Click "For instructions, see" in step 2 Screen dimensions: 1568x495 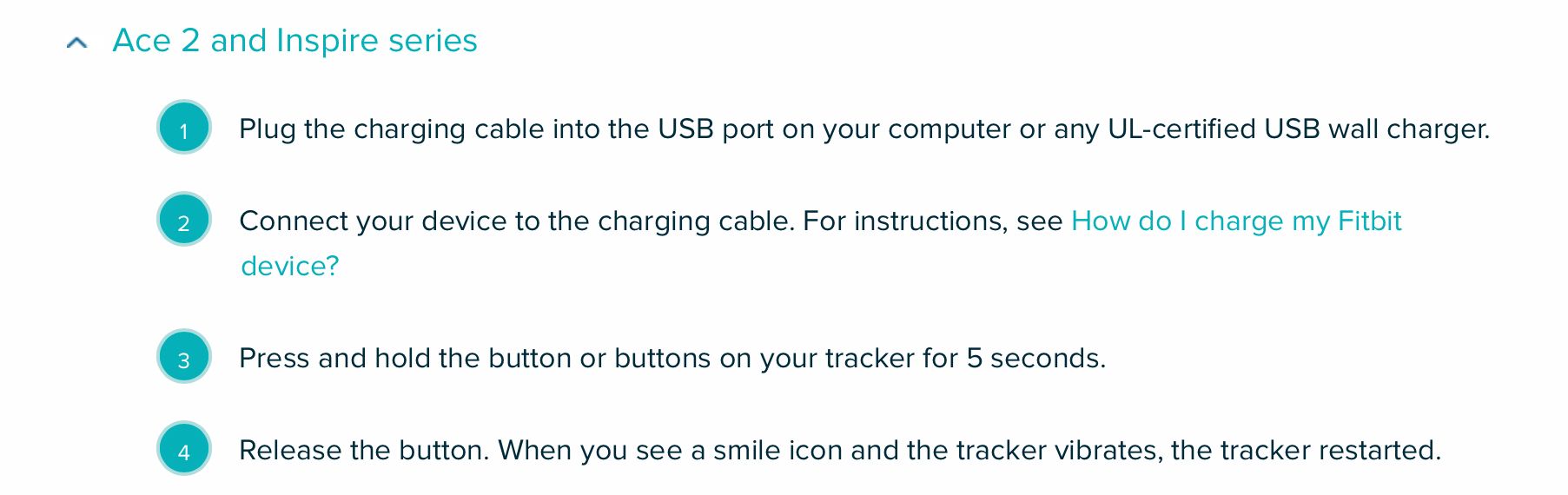(932, 221)
